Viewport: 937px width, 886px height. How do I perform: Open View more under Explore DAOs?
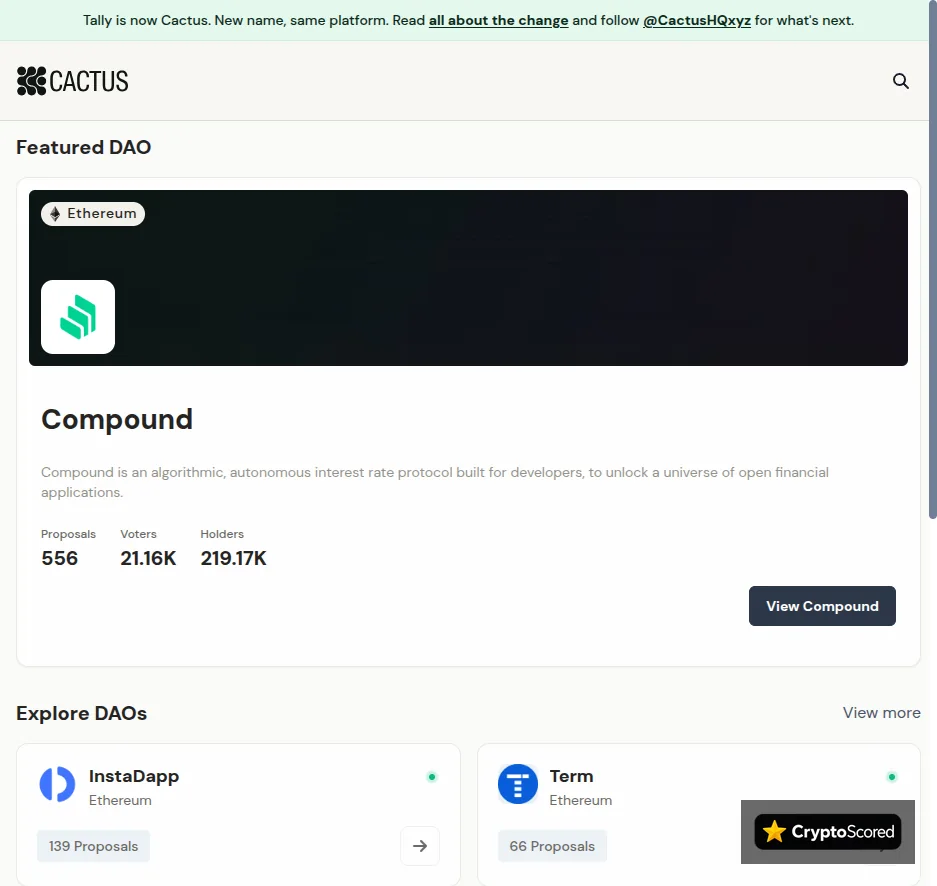(x=881, y=713)
